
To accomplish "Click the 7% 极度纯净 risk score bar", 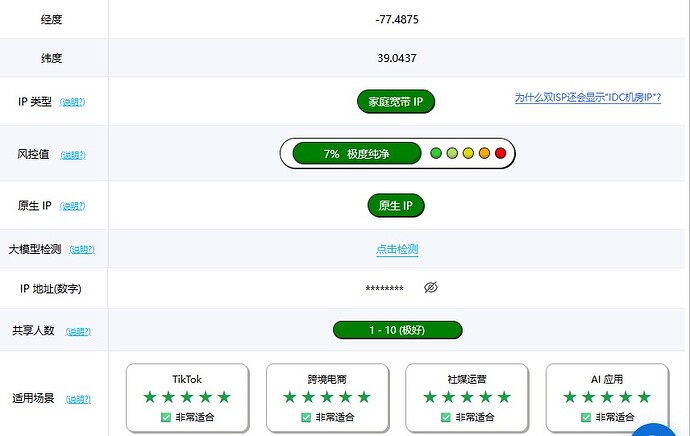I will pyautogui.click(x=357, y=154).
